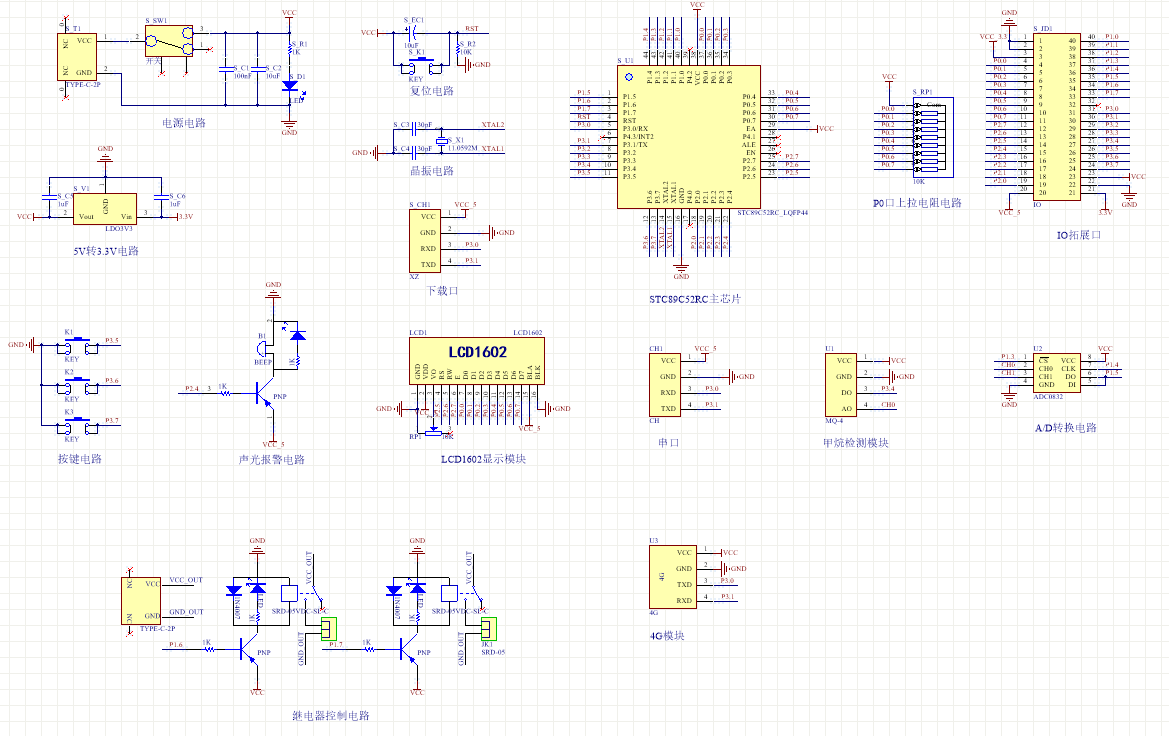This screenshot has height=736, width=1169.
Task: Select the K2 push button switch
Action: pyautogui.click(x=78, y=387)
